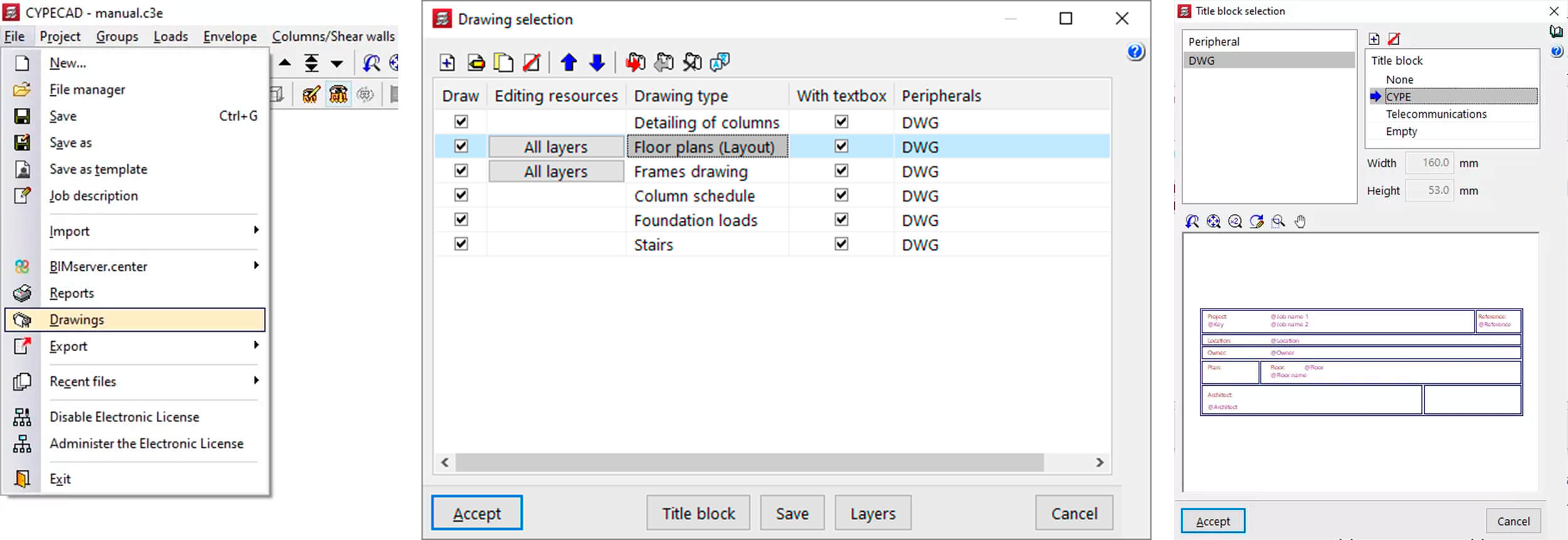Screen dimensions: 1568x540
Task: Move selected drawing up with blue arrow
Action: tap(569, 62)
